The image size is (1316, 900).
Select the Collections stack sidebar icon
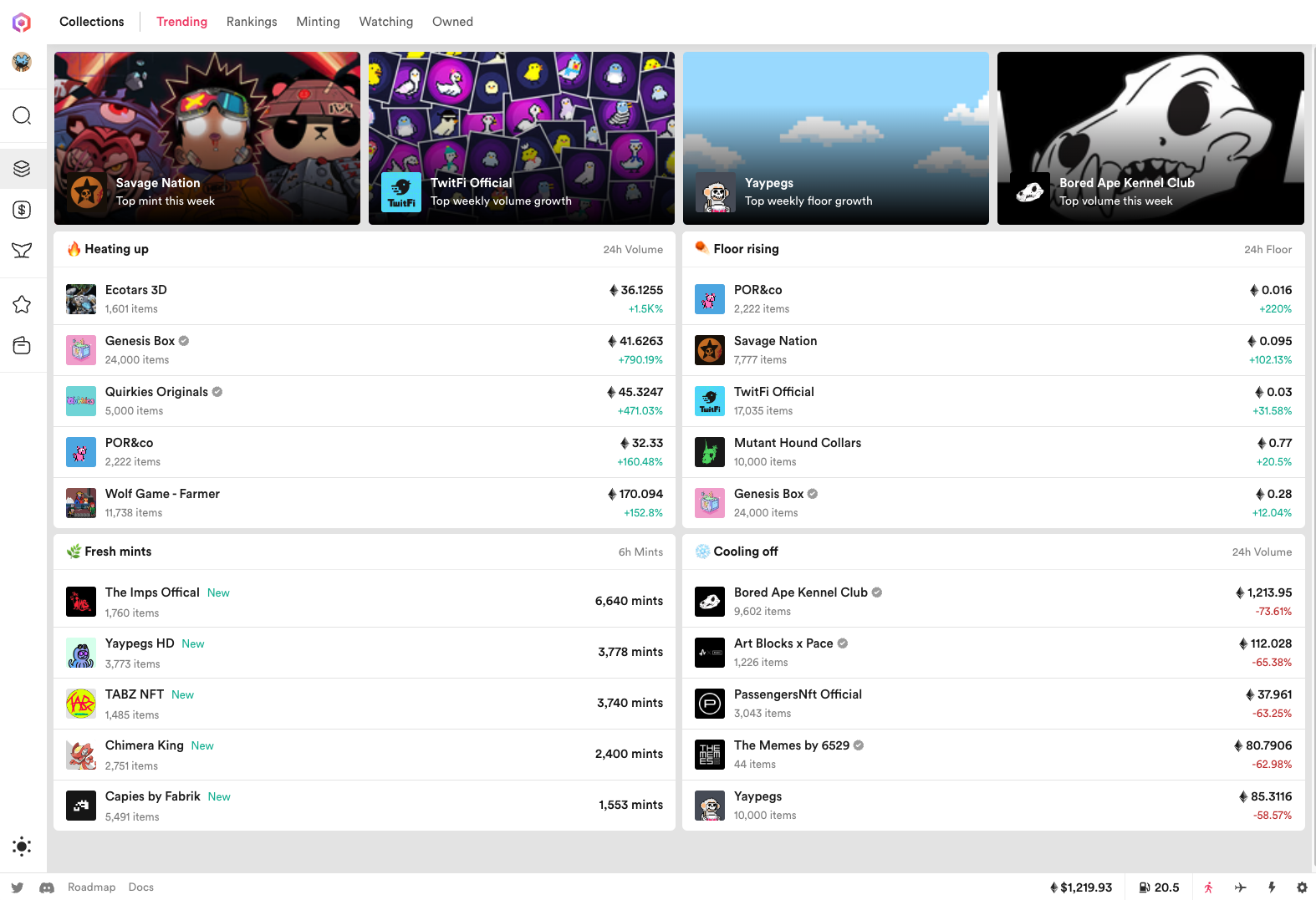point(22,169)
